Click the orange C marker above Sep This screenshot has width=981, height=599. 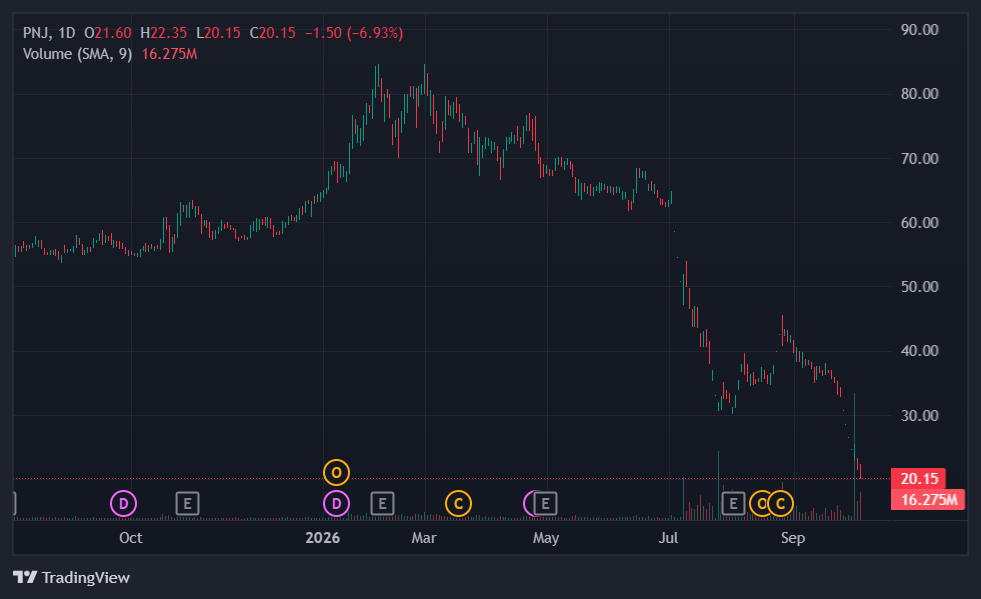click(780, 503)
